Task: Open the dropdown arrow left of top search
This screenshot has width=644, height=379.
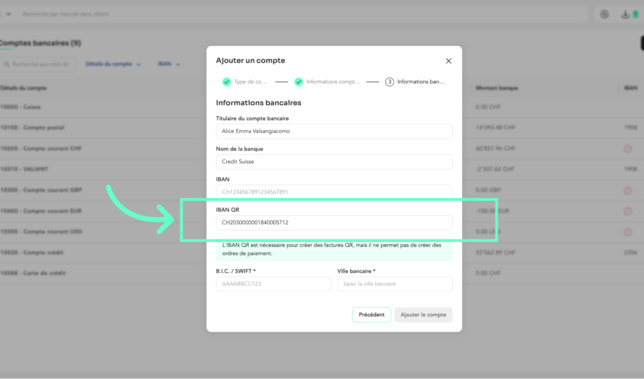Action: point(8,14)
